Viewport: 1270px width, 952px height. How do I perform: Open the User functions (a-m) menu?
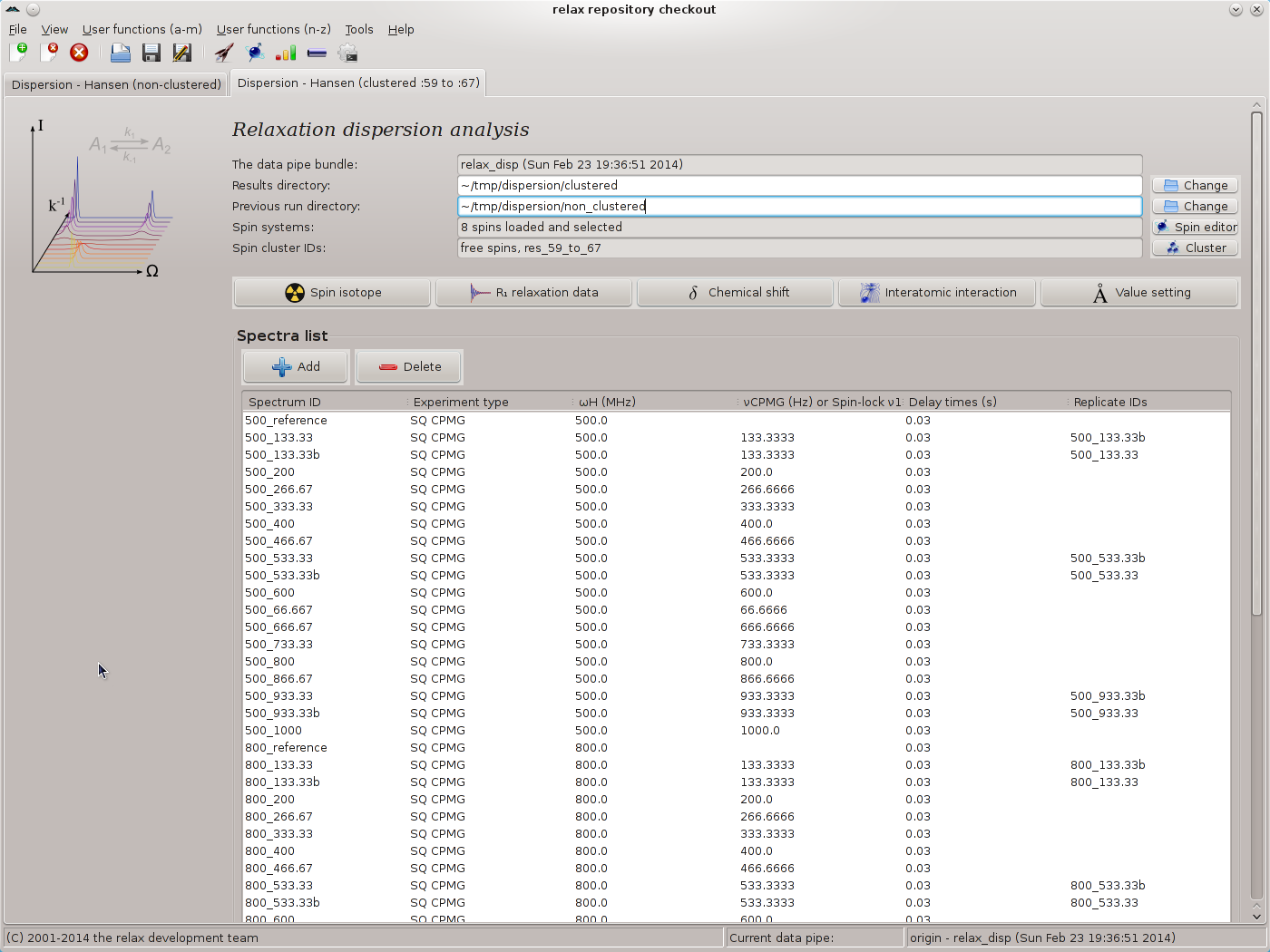click(x=142, y=29)
